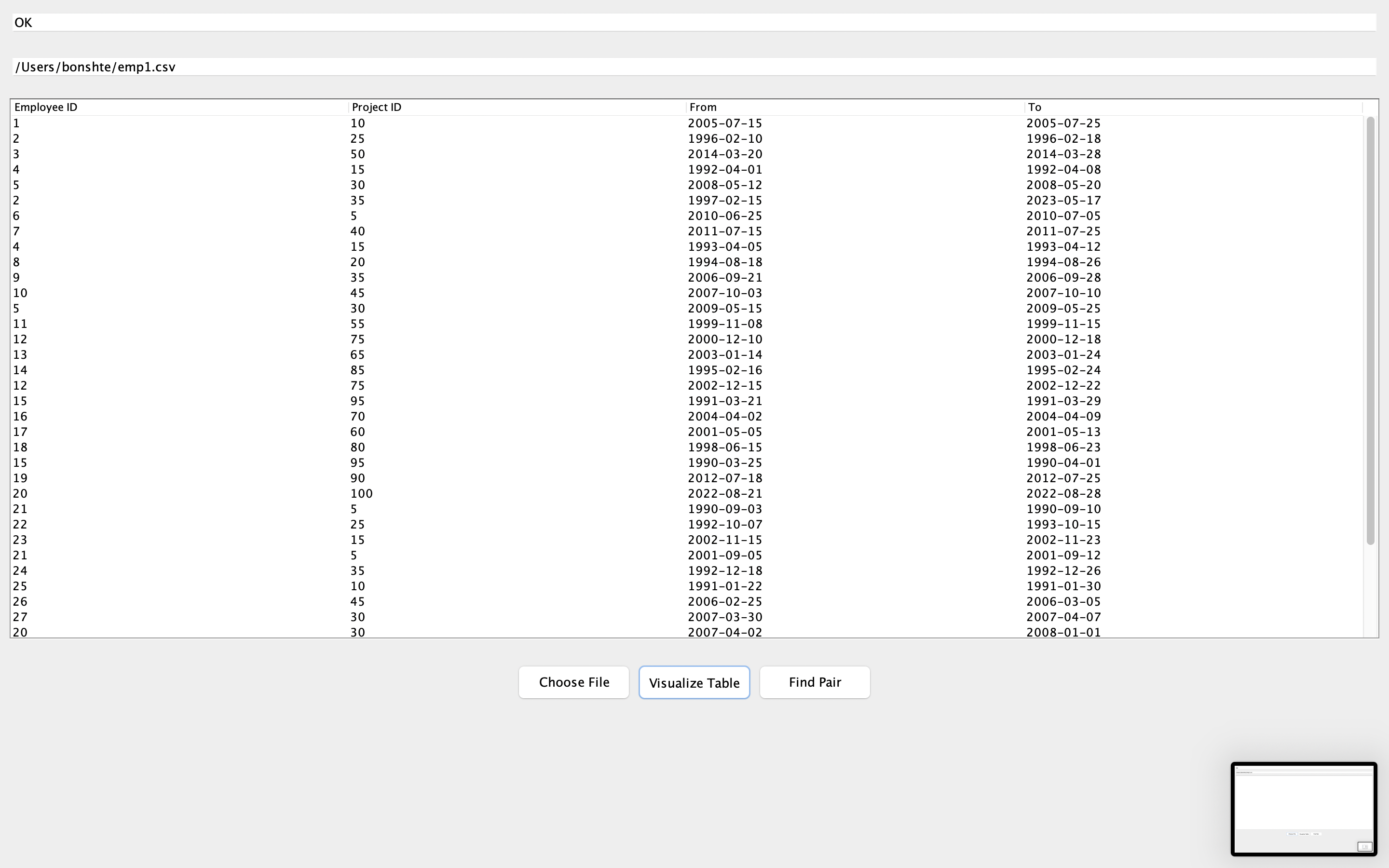Viewport: 1389px width, 868px height.
Task: Click the file path field showing /Users/bonshte/emp1.csv
Action: [x=344, y=67]
